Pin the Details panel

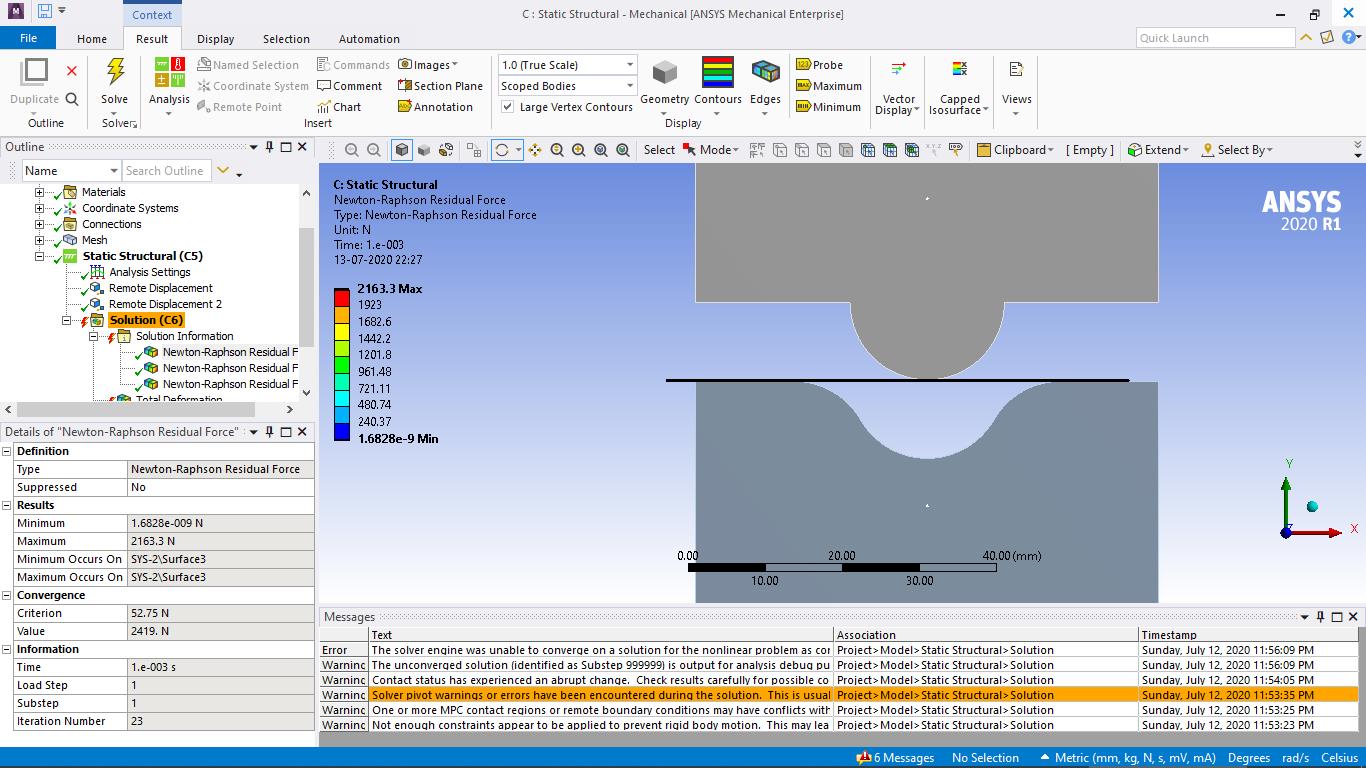coord(269,432)
